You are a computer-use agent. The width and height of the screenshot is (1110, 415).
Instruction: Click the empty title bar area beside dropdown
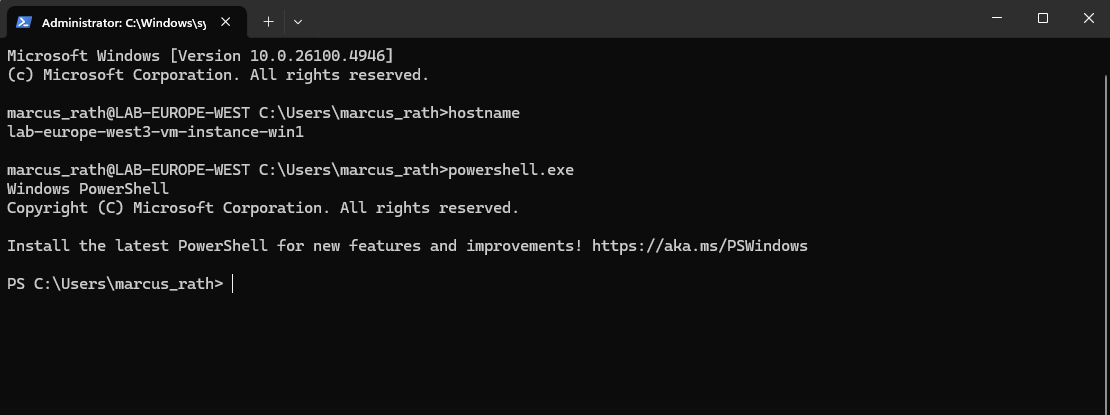[x=637, y=18]
